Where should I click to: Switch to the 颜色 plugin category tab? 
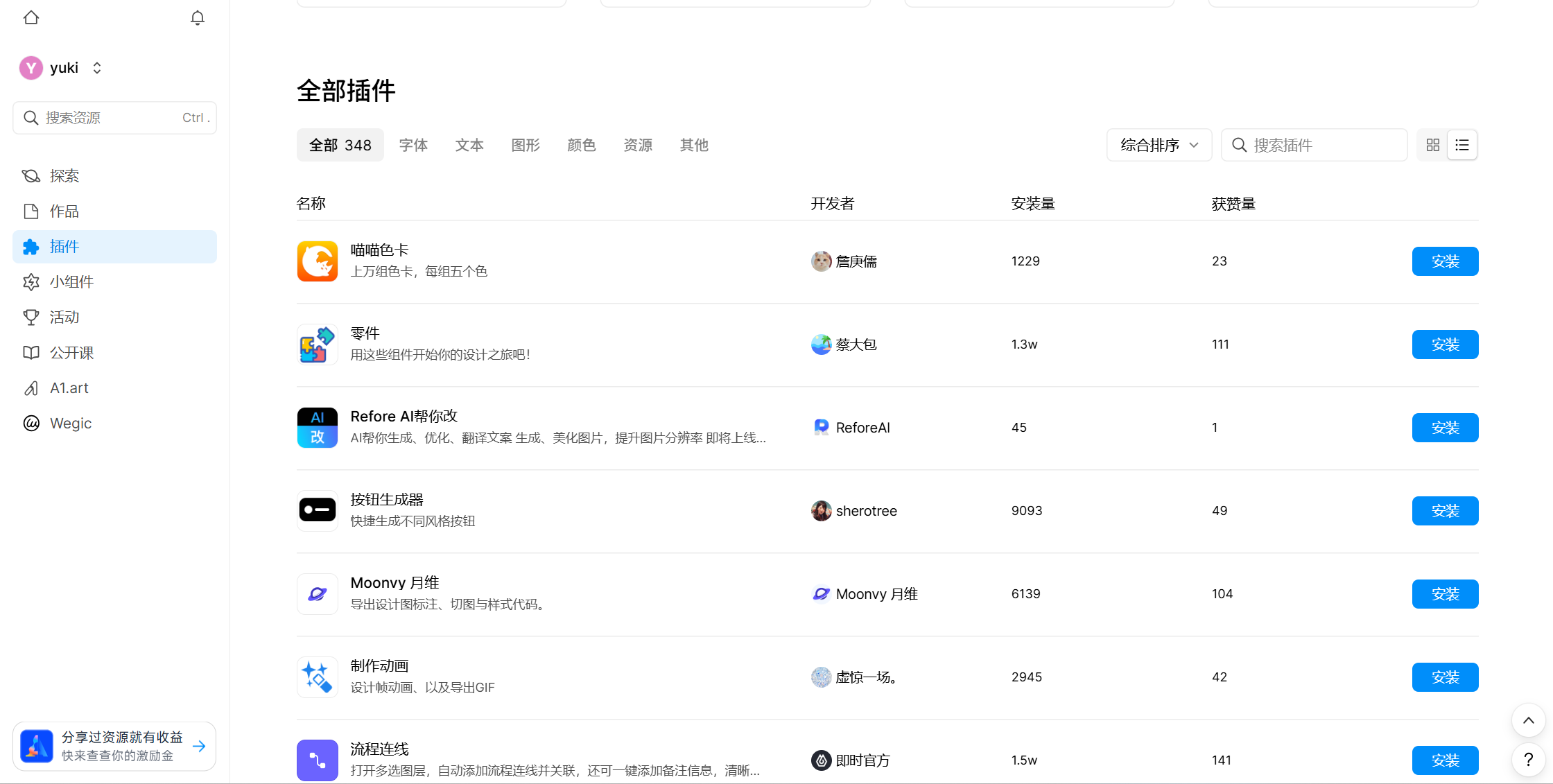pyautogui.click(x=581, y=145)
